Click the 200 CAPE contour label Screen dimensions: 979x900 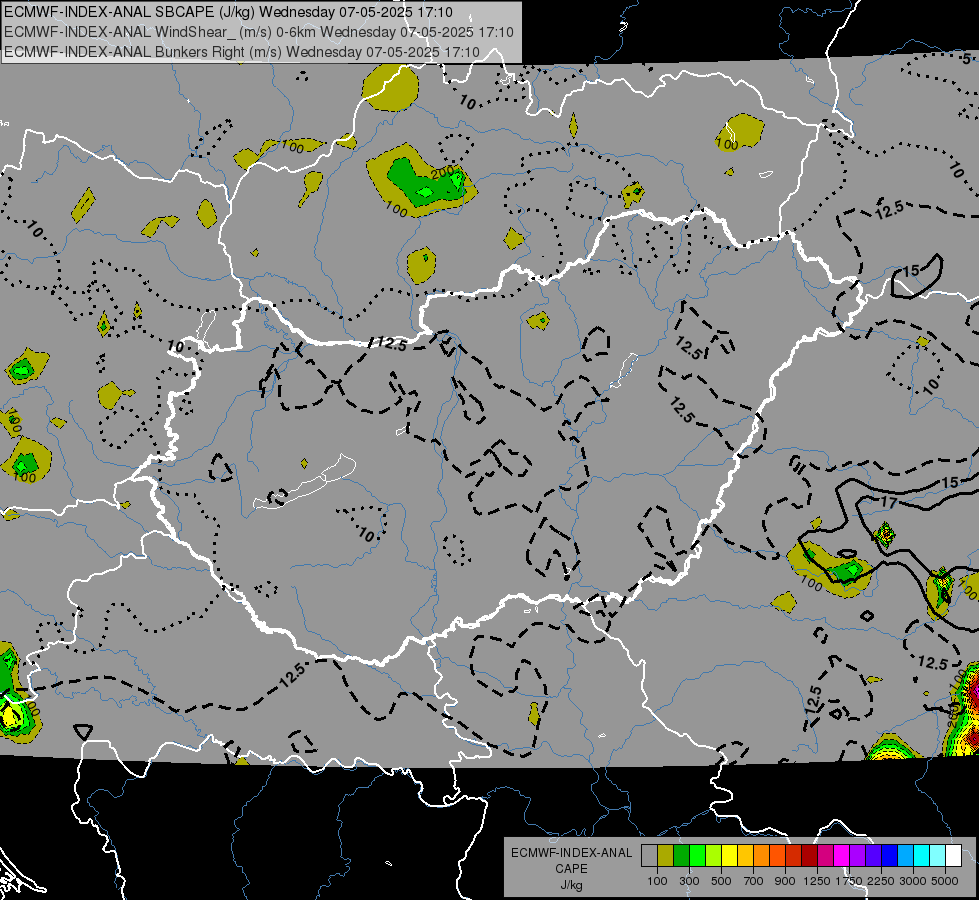[442, 172]
